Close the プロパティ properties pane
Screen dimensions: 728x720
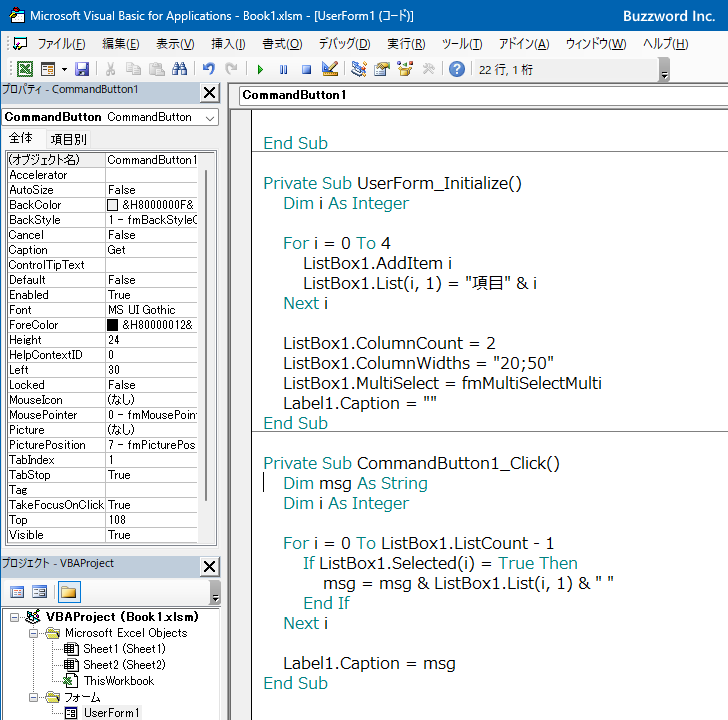(209, 93)
